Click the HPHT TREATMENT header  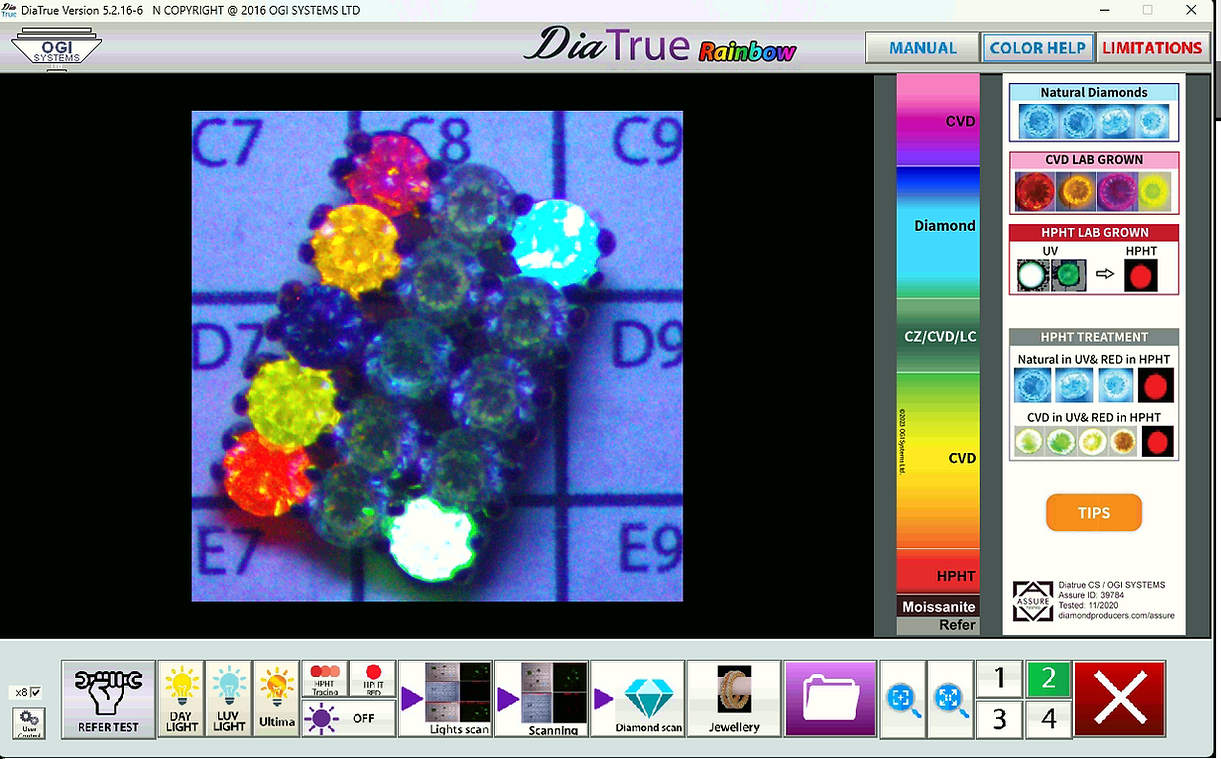(x=1094, y=337)
